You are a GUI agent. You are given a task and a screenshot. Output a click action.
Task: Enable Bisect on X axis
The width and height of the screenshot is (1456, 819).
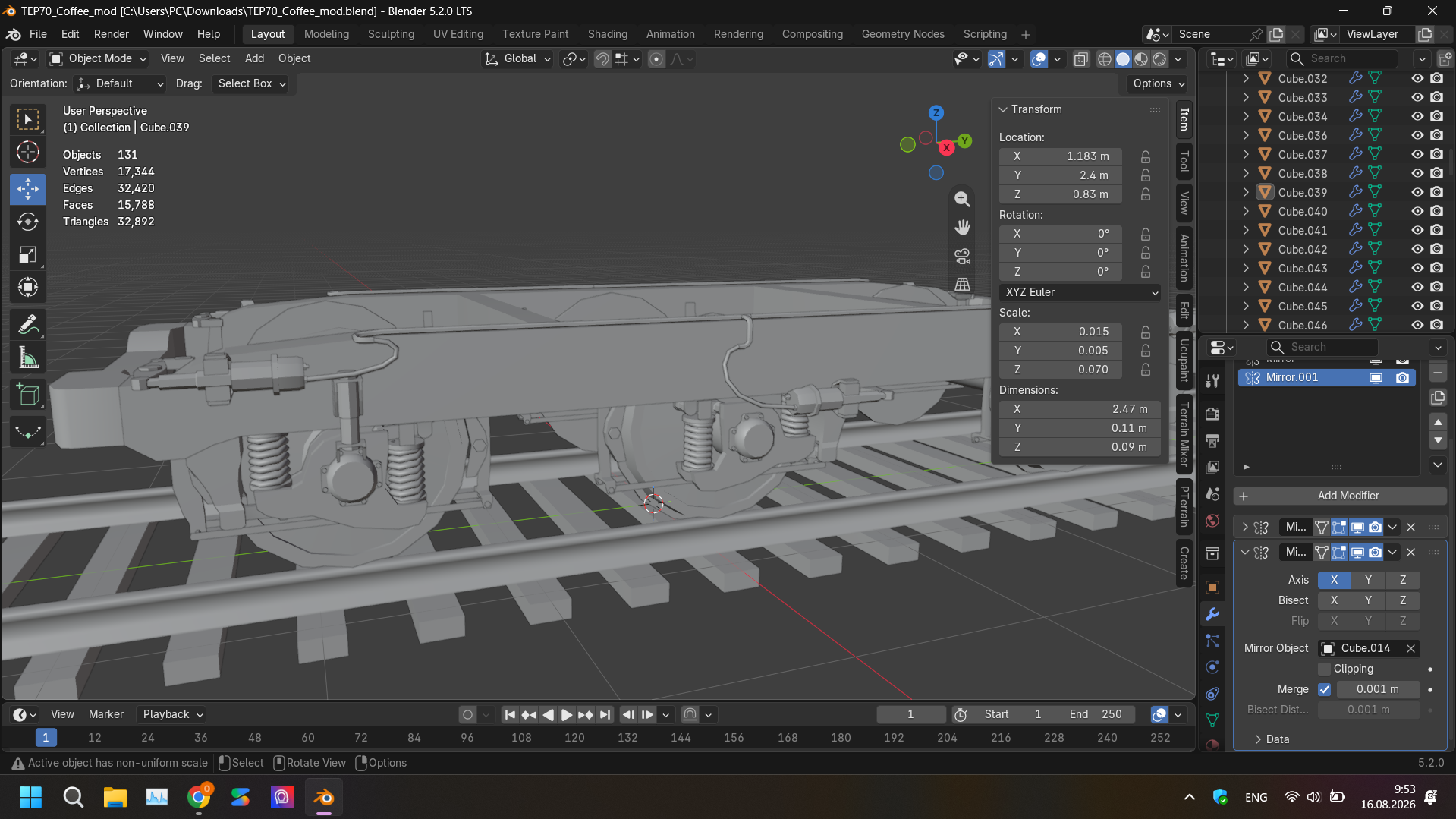pos(1334,600)
